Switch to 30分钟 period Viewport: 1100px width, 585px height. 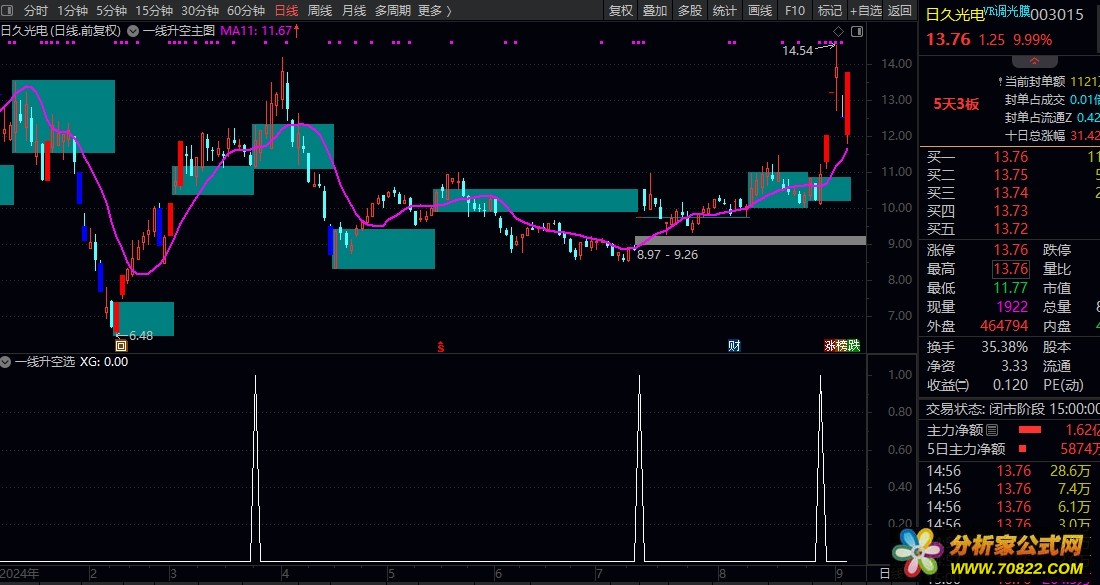pos(200,11)
